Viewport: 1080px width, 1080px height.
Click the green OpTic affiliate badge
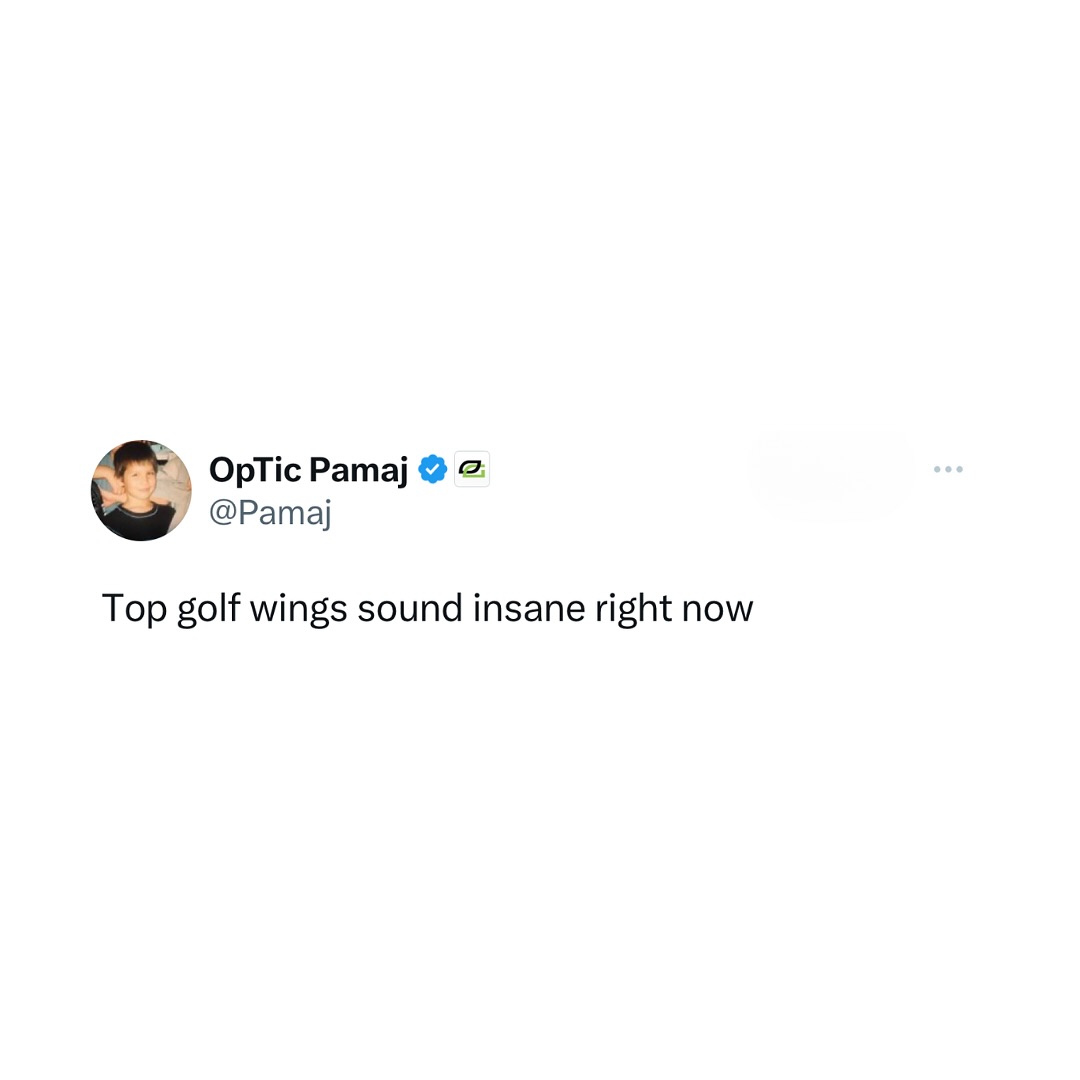click(472, 469)
